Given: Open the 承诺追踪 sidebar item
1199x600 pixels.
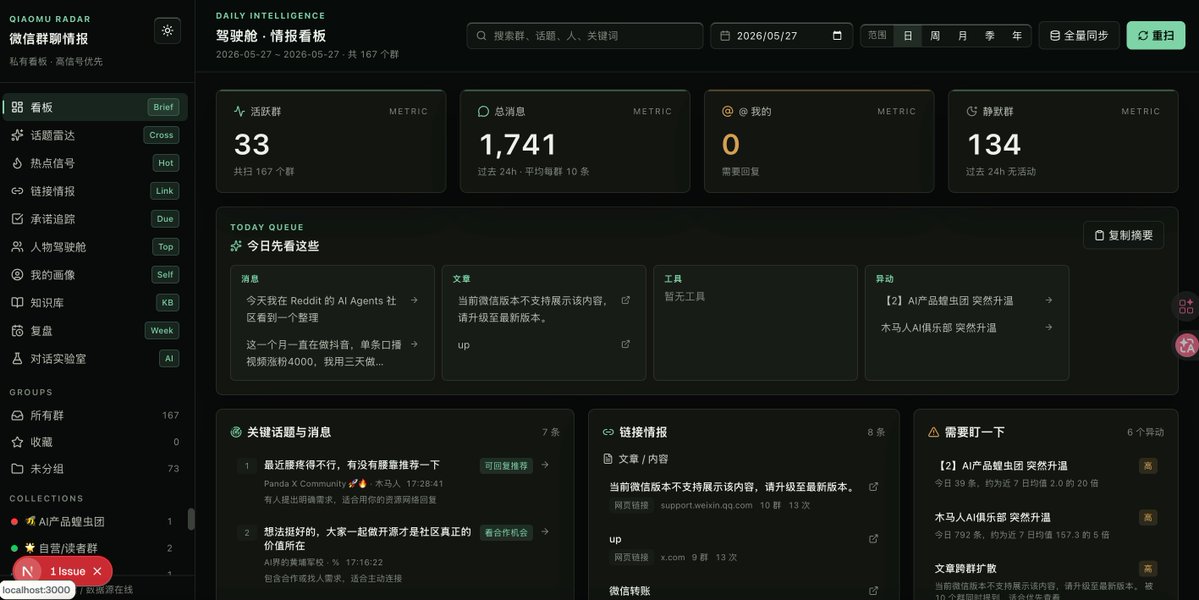Looking at the screenshot, I should pos(96,219).
